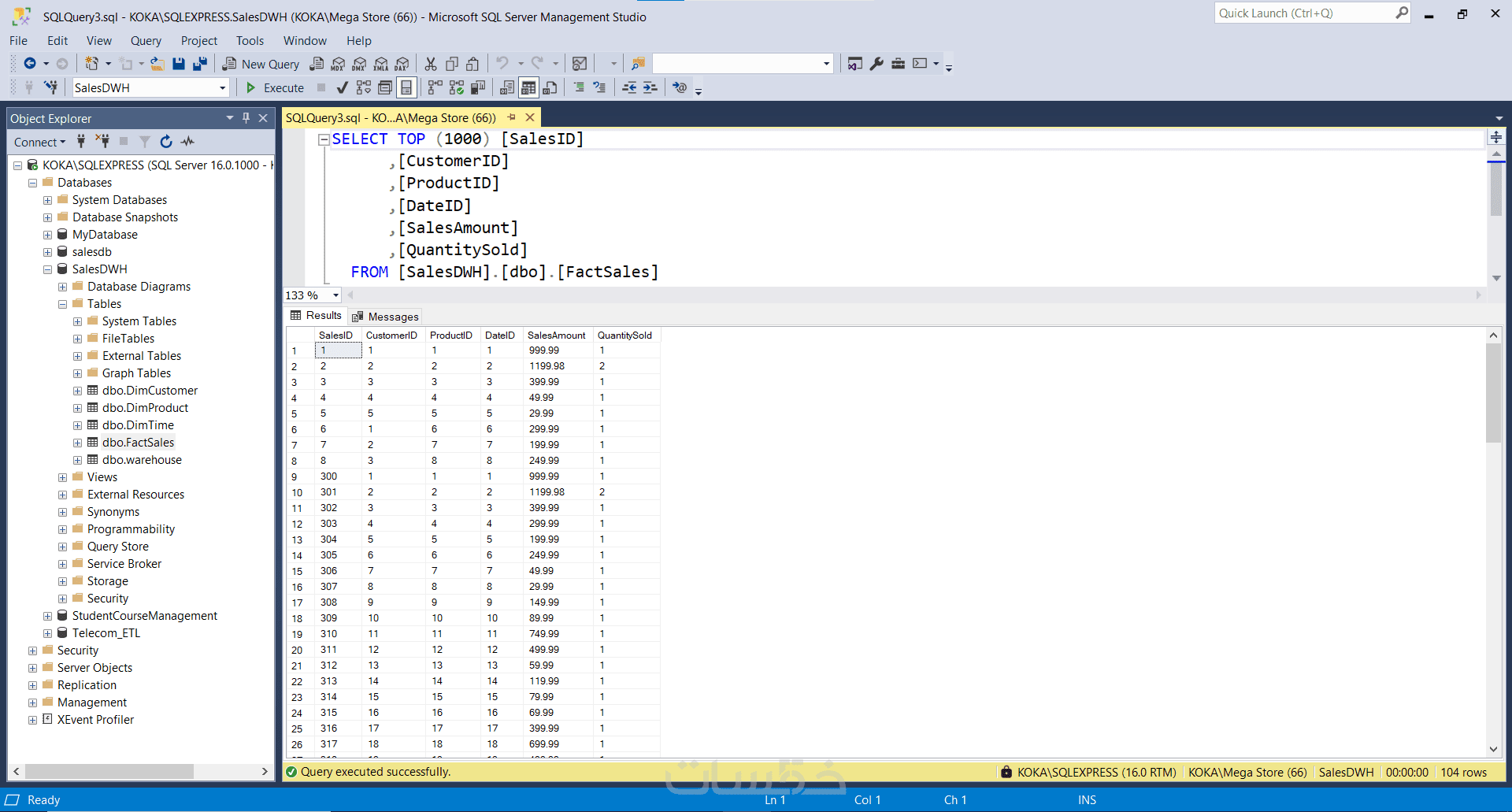Click the Save All icon
Viewport: 1512px width, 812px height.
(200, 64)
